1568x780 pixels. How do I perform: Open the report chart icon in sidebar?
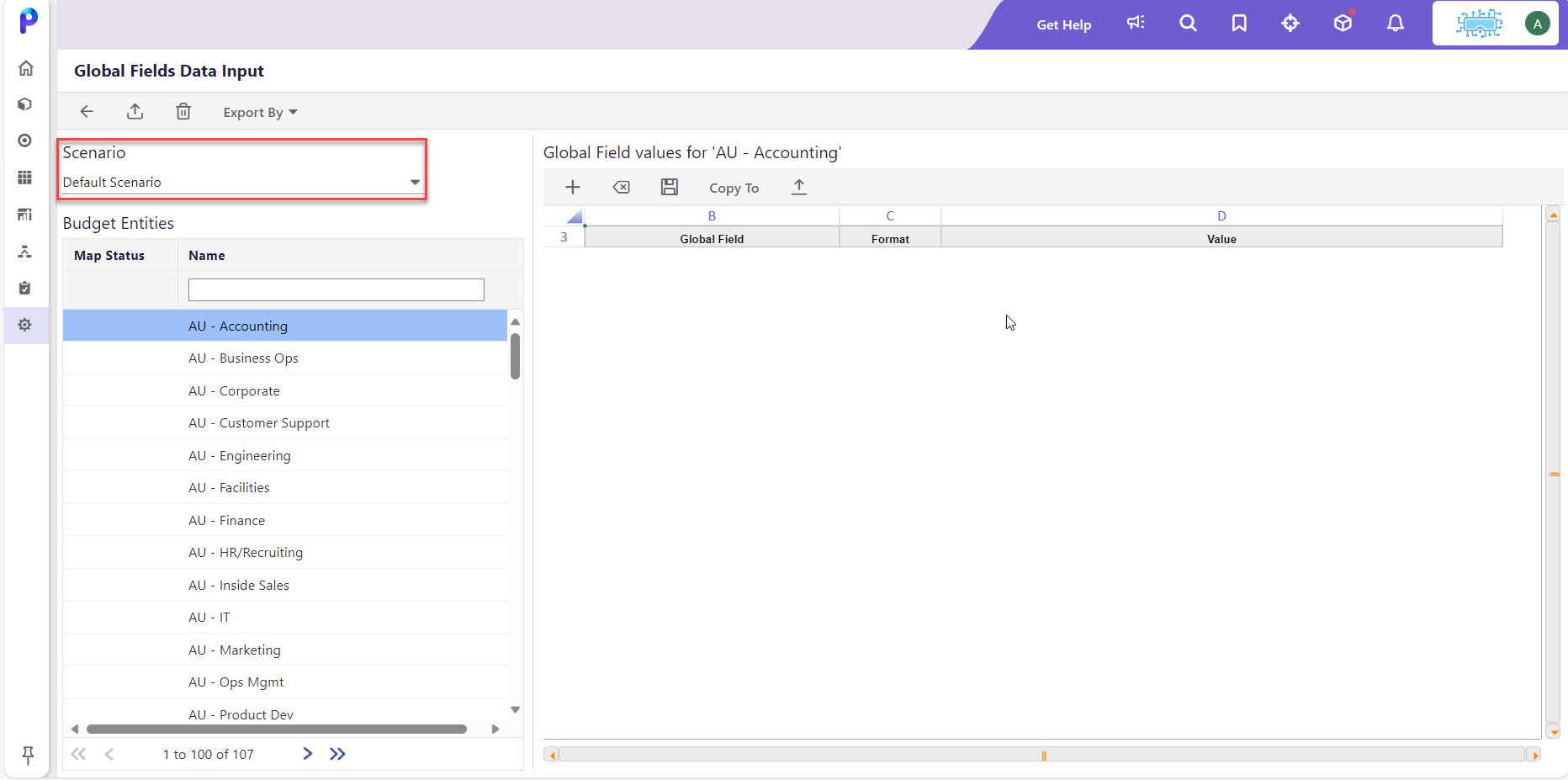coord(25,215)
